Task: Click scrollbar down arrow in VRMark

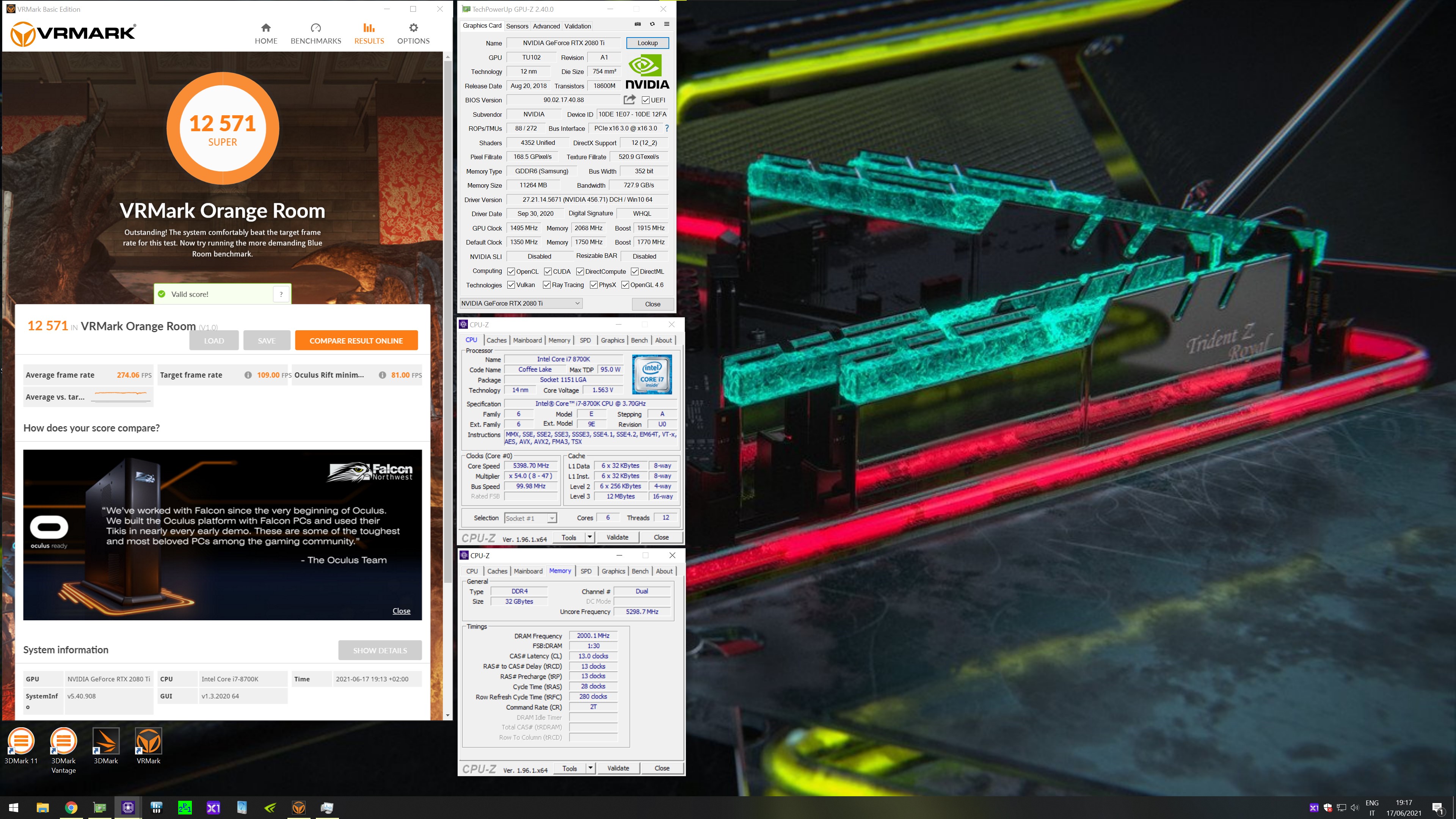Action: point(448,715)
